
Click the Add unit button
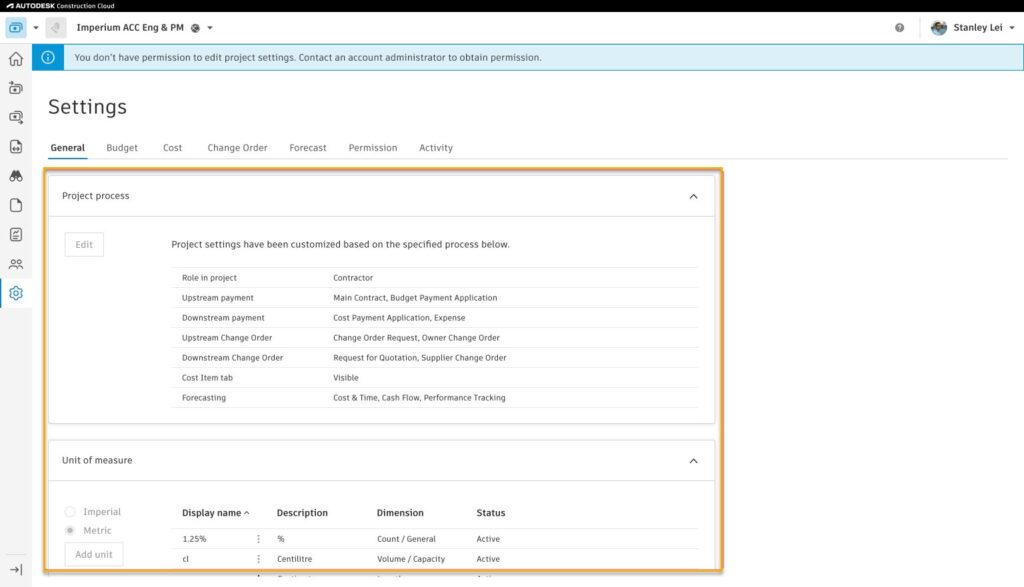(93, 554)
